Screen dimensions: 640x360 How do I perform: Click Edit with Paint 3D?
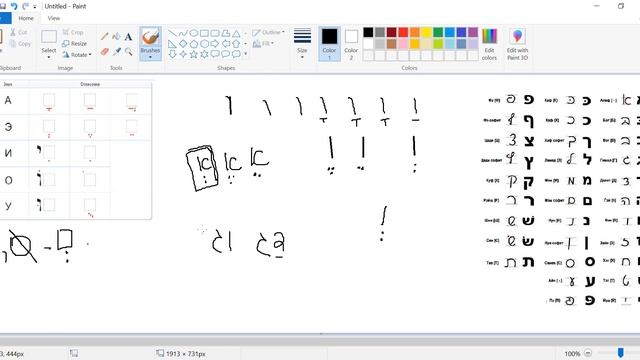pos(517,44)
